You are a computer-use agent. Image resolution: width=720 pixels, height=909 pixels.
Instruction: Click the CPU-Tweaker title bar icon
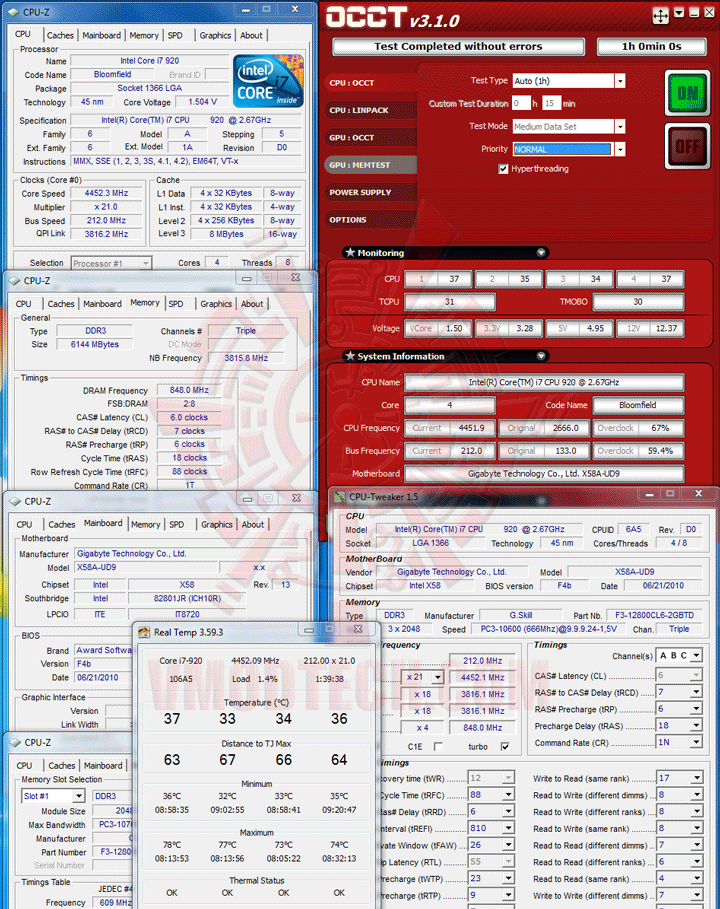339,497
